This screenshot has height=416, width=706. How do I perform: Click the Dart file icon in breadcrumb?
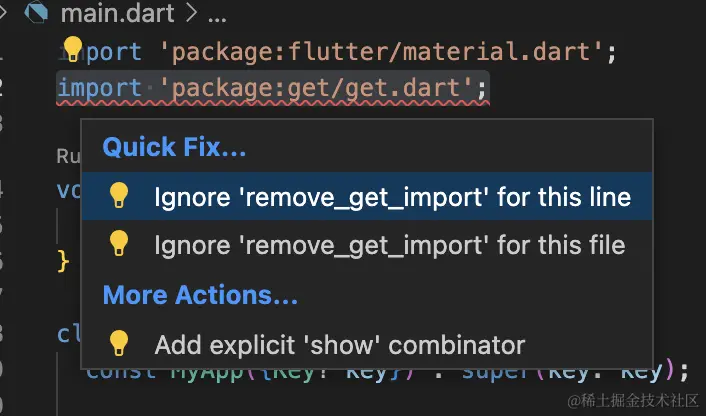pos(36,12)
